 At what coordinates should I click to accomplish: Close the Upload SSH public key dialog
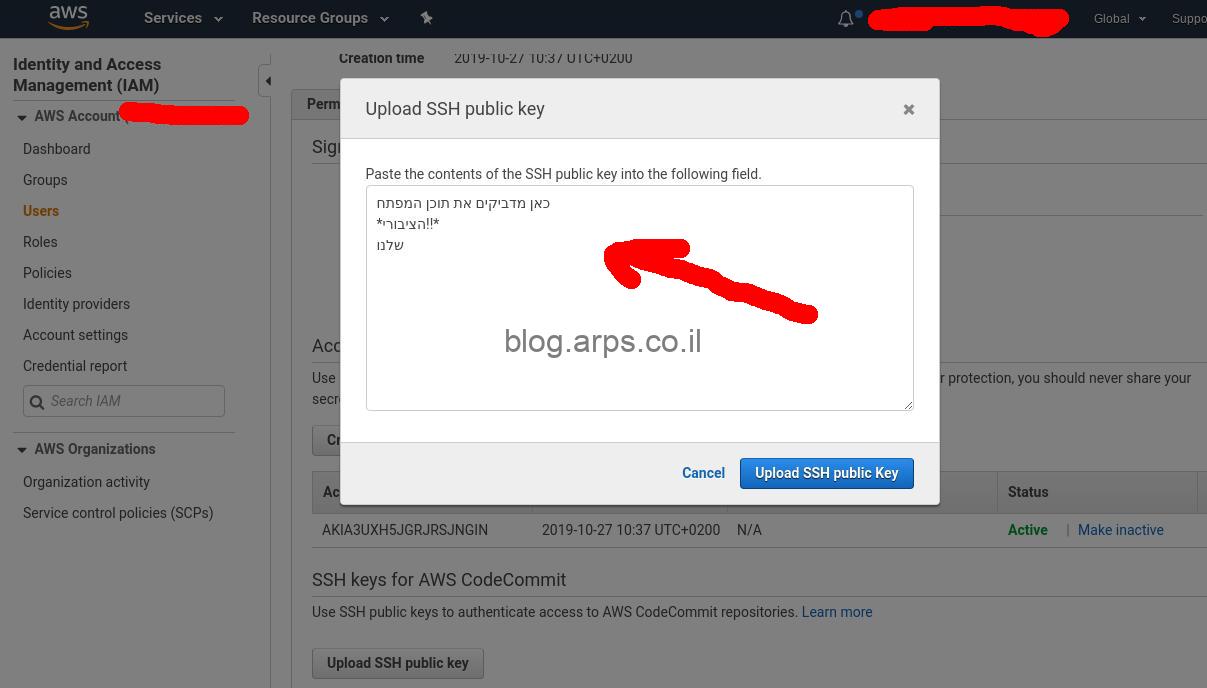[909, 109]
